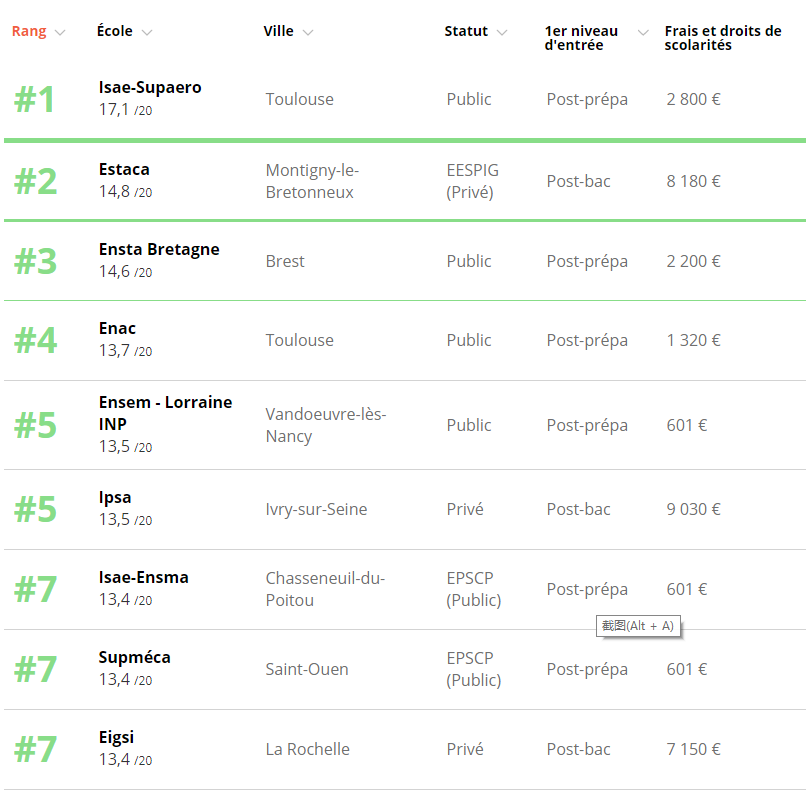This screenshot has width=806, height=792.
Task: Open the Estaca school link
Action: [x=124, y=169]
